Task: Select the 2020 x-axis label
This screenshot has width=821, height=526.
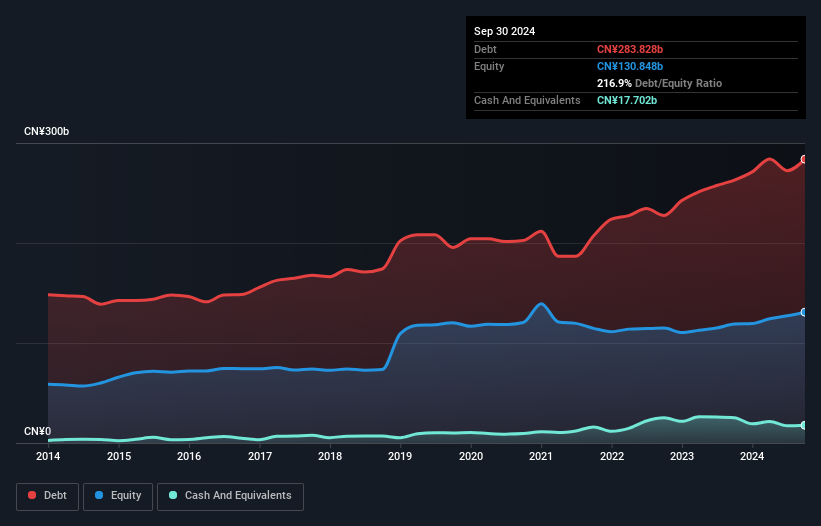Action: (471, 456)
